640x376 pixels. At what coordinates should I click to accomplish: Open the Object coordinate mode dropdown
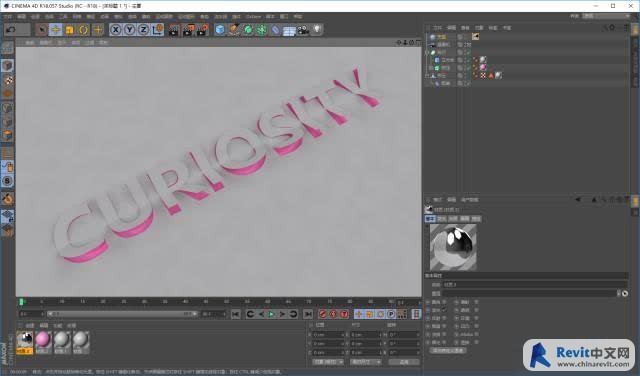click(328, 362)
